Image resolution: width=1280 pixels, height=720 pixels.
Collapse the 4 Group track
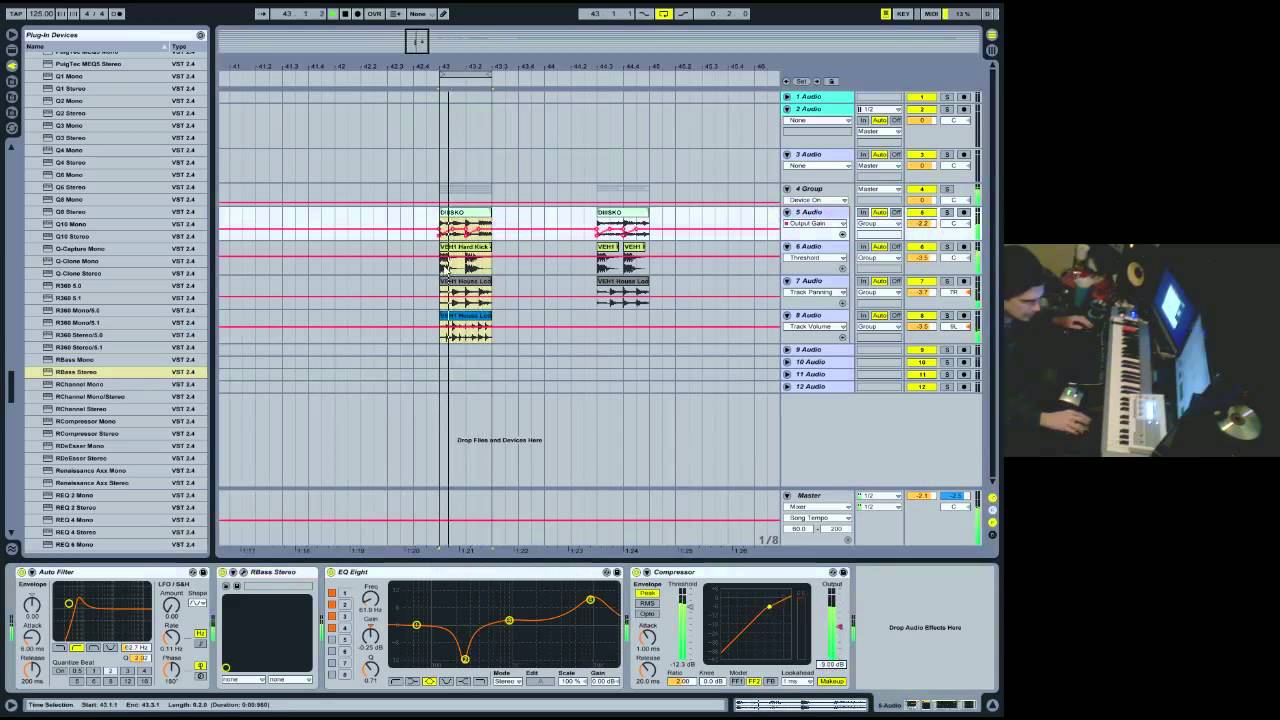787,189
